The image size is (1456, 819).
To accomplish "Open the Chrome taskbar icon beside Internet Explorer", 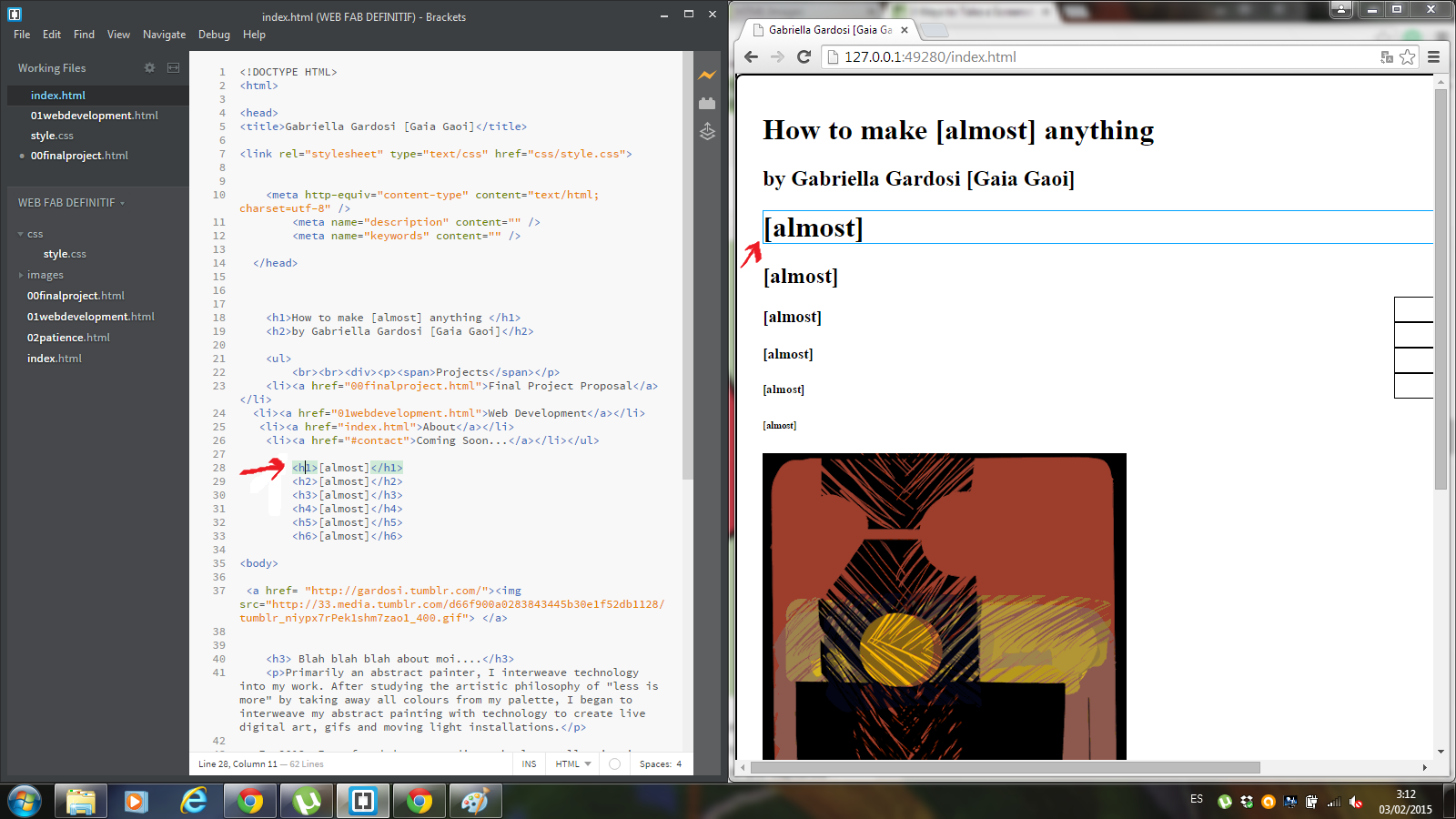I will 249,802.
